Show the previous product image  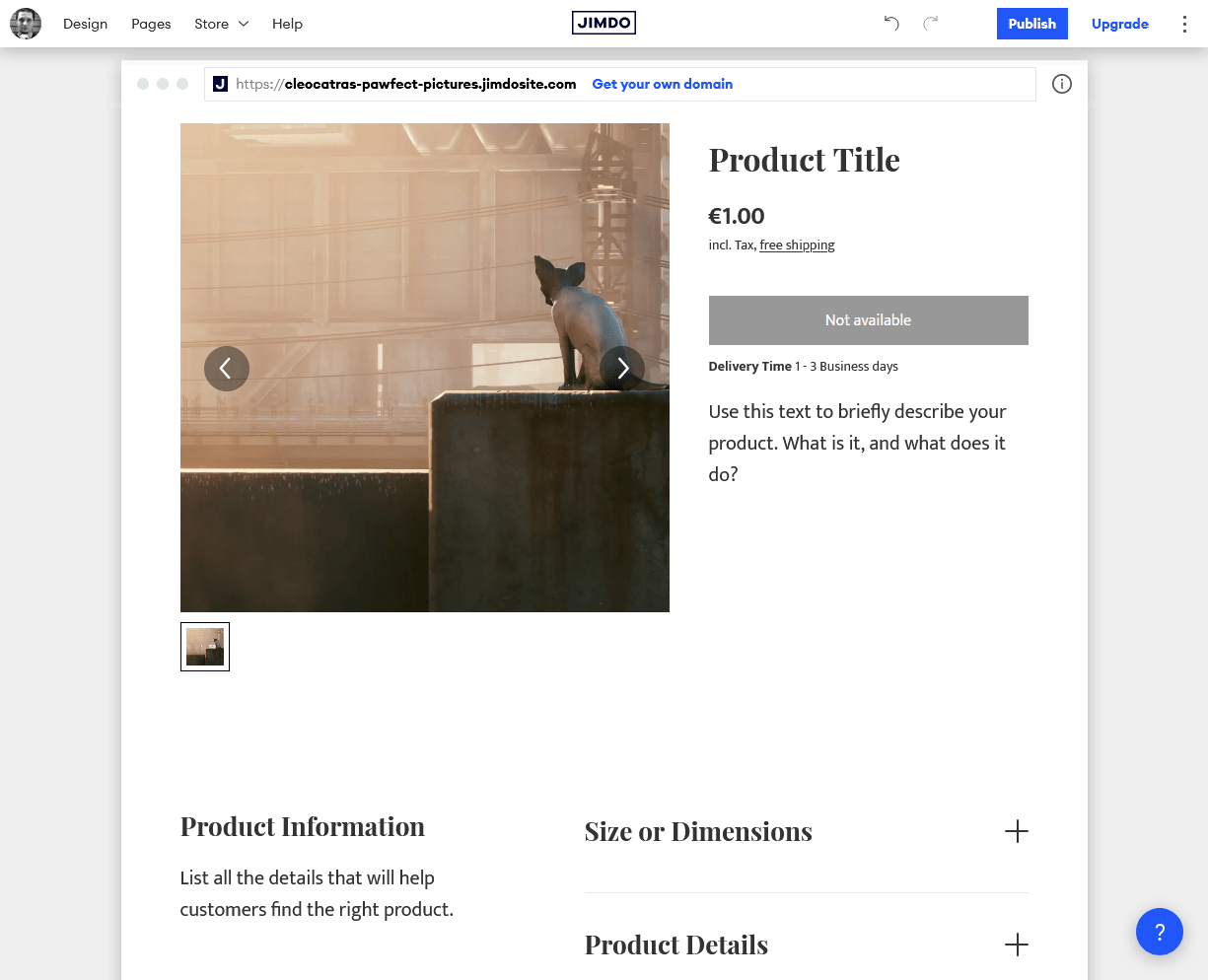(227, 369)
